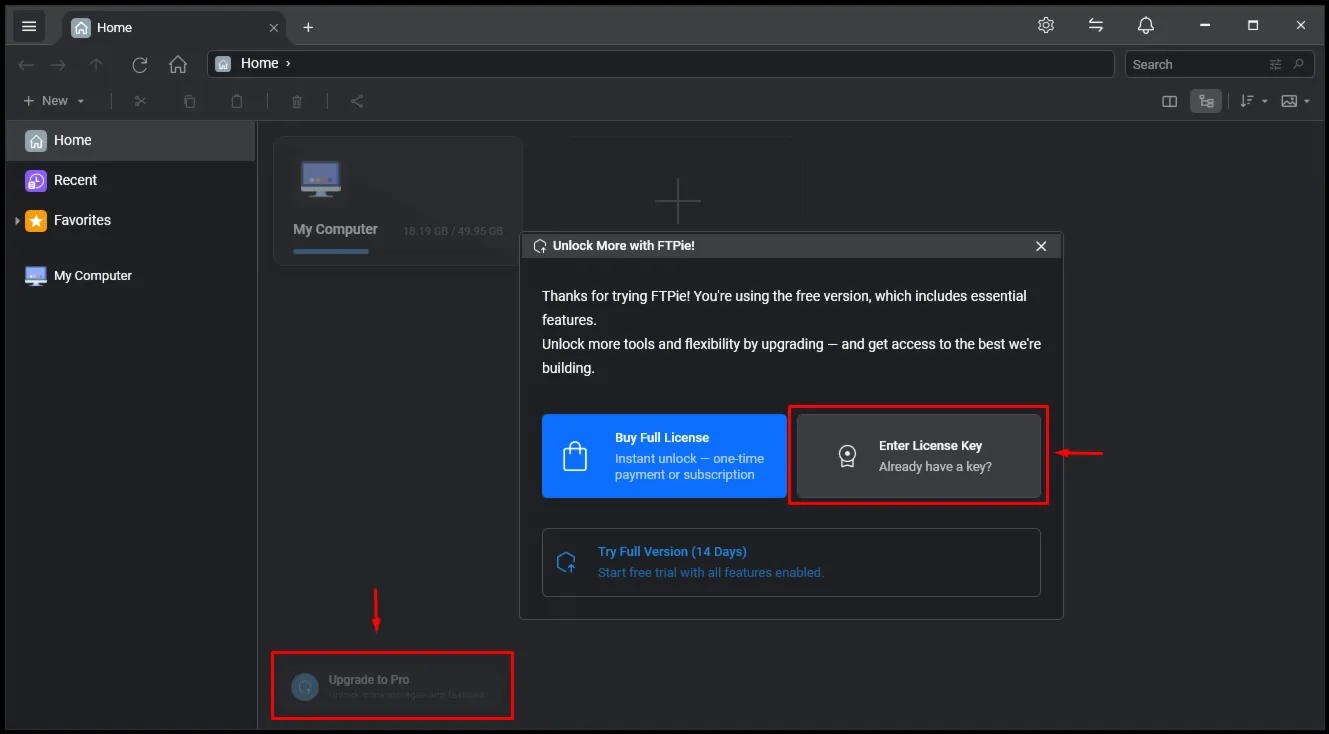Open the New item dropdown
Viewport: 1329px width, 734px height.
(x=54, y=101)
